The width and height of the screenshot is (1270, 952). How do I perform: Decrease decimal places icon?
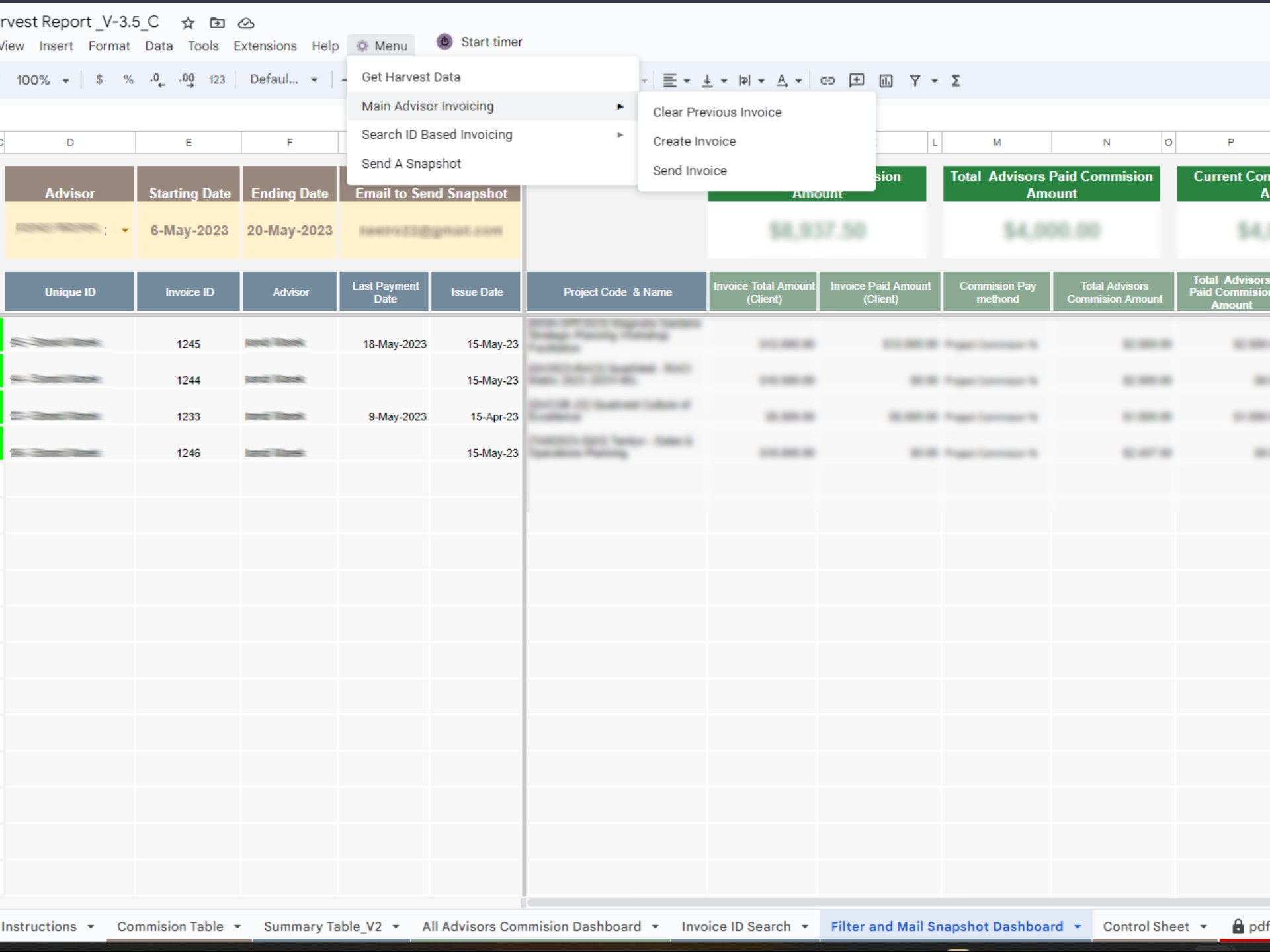[157, 80]
